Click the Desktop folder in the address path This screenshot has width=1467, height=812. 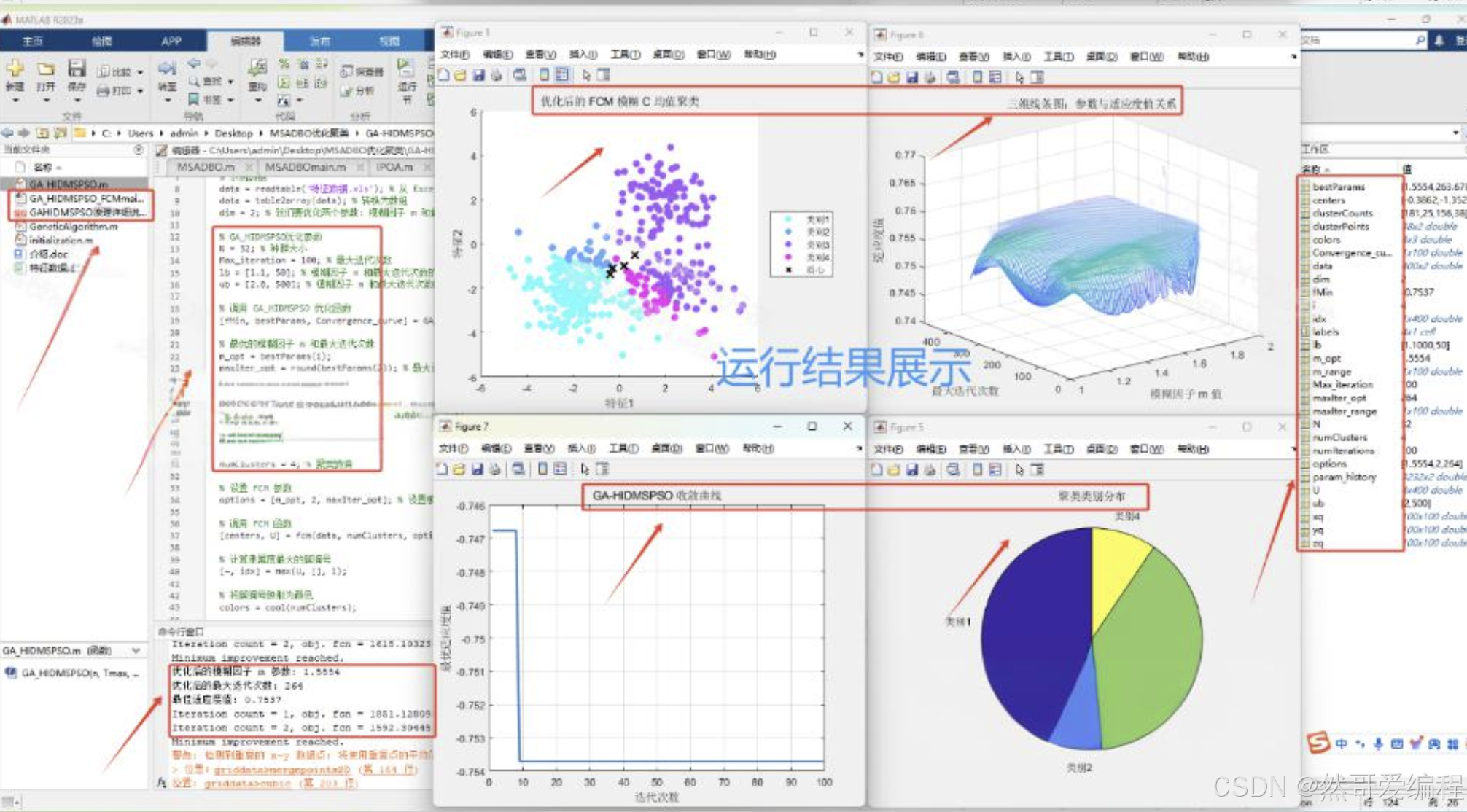coord(233,133)
